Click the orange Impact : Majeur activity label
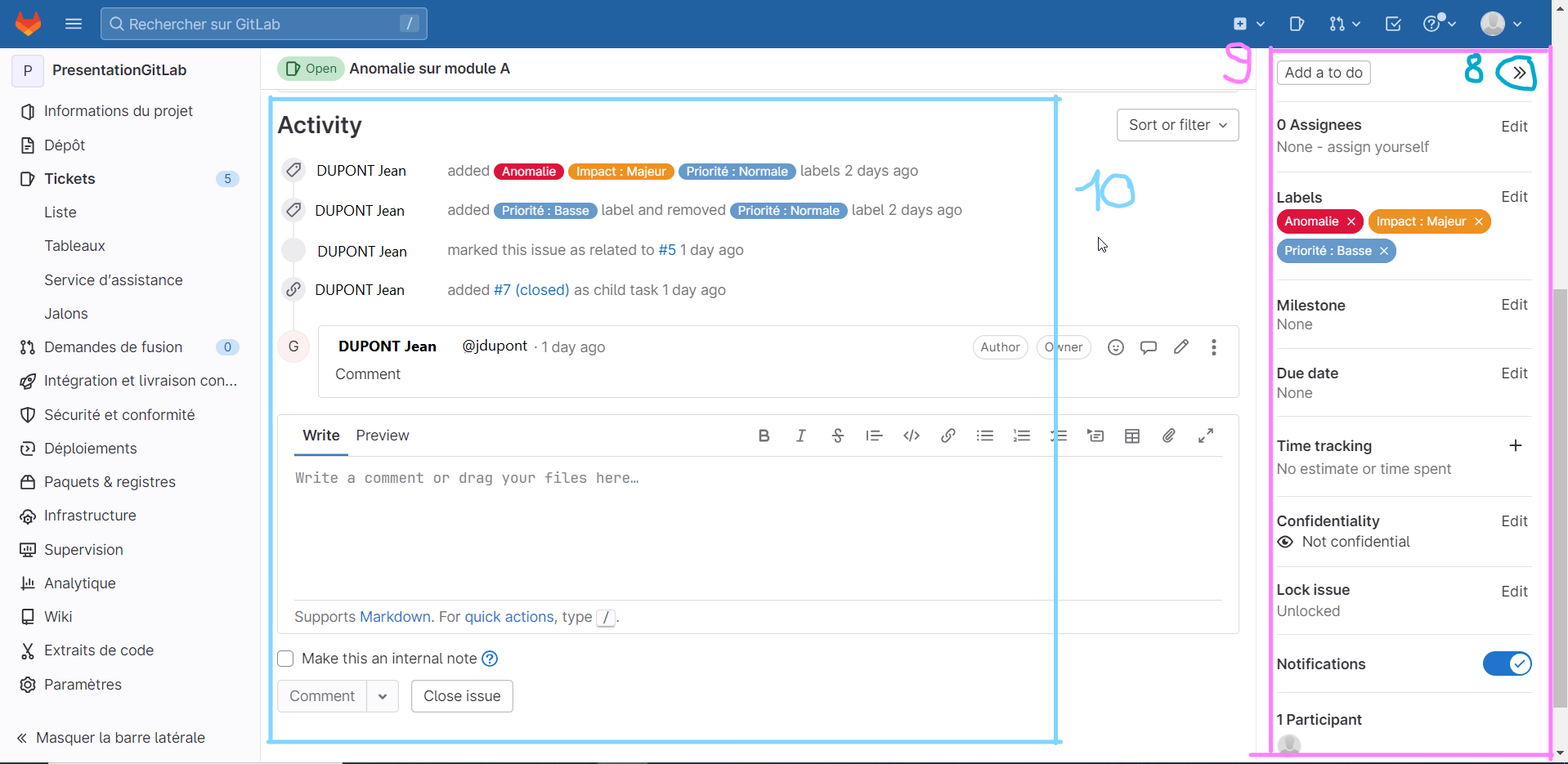This screenshot has height=764, width=1568. click(x=620, y=172)
